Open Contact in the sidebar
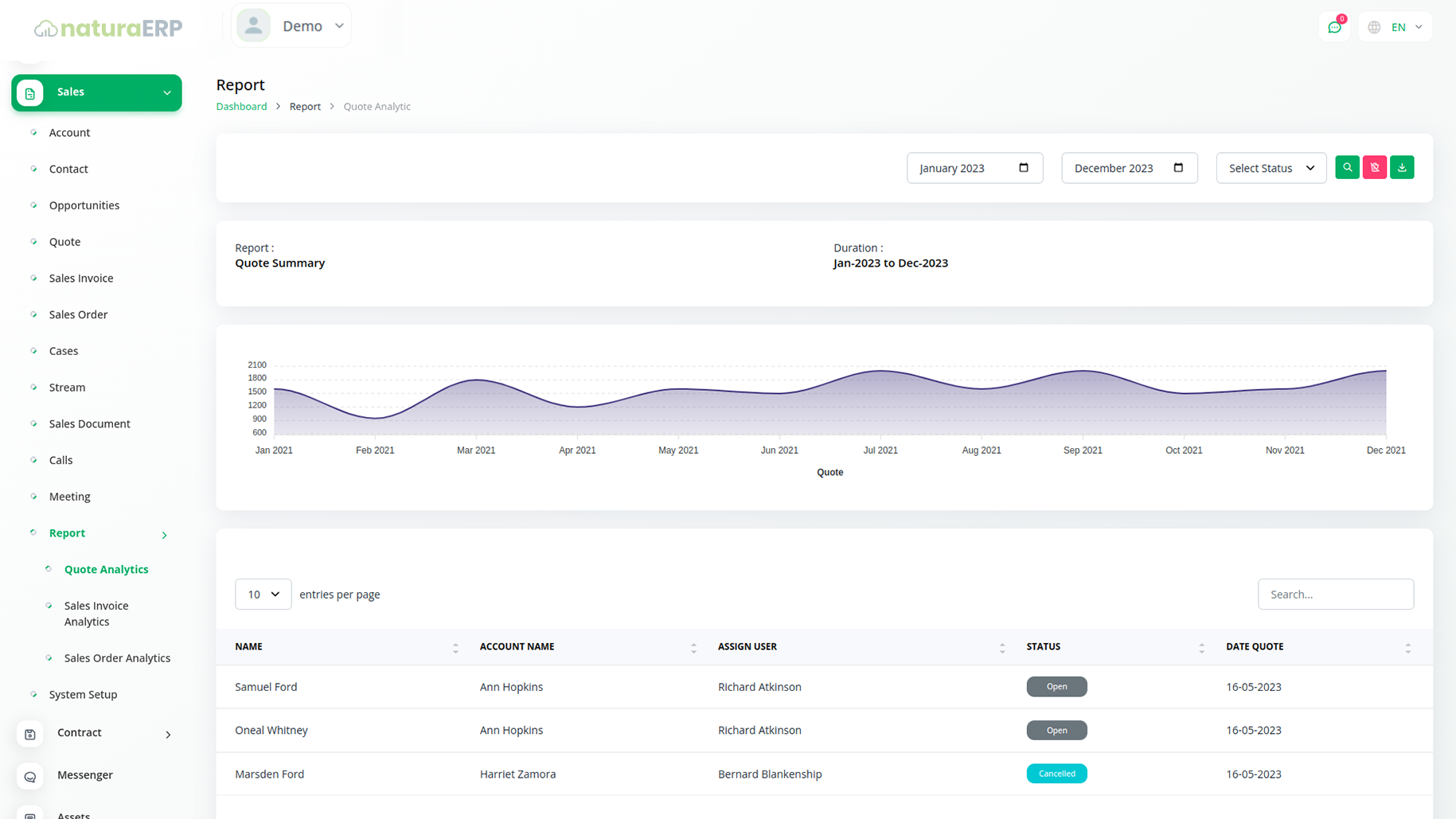Screen dimensions: 1456x819 [x=68, y=169]
